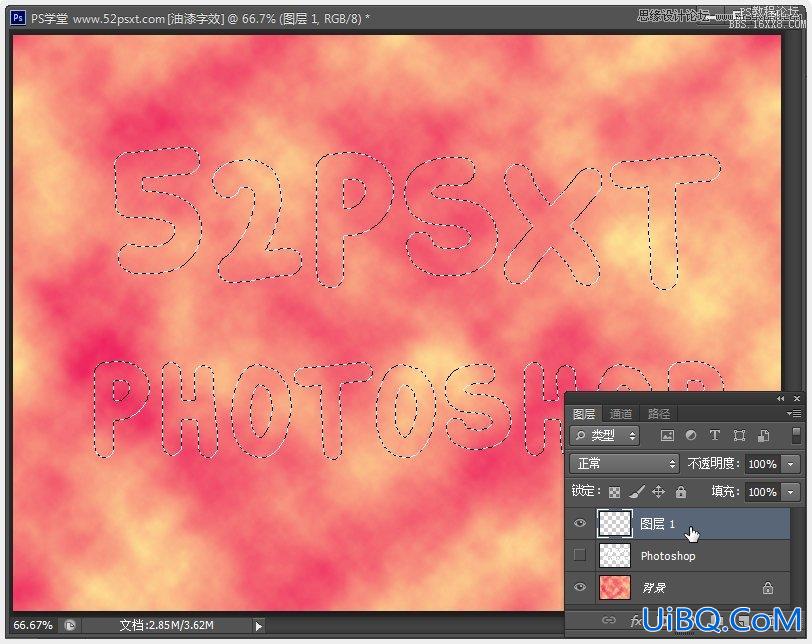Open the status bar arrow menu
812x644 pixels.
click(x=258, y=626)
